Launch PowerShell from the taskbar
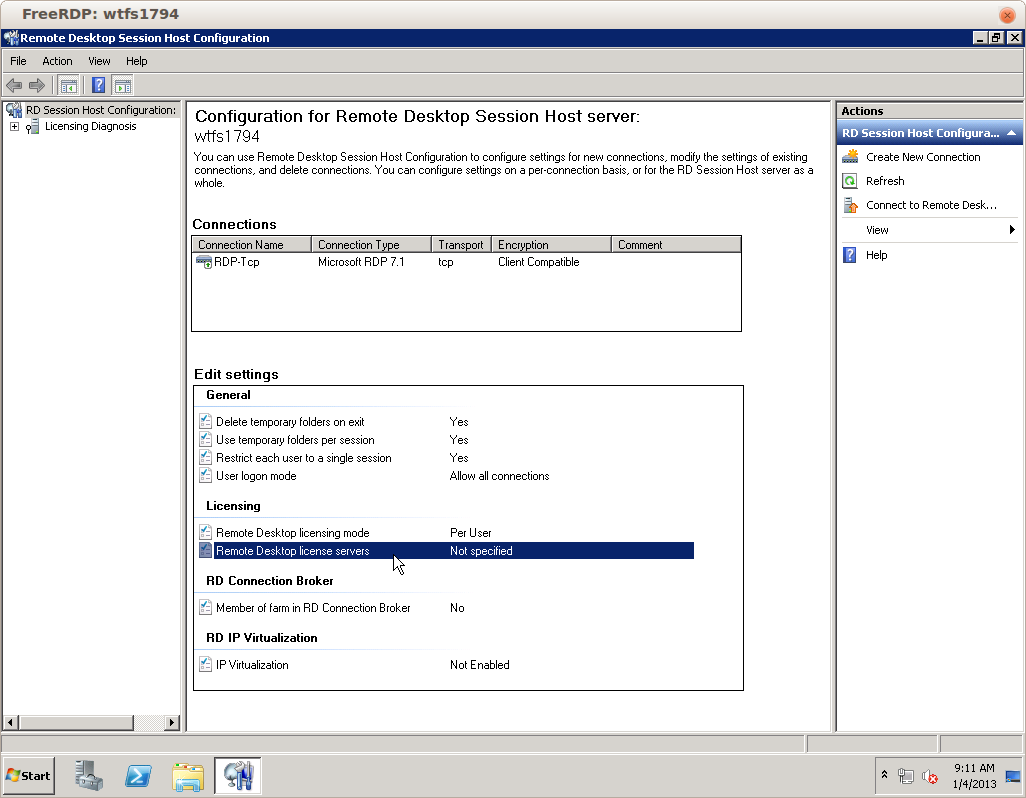Viewport: 1026px width, 798px height. pos(138,776)
